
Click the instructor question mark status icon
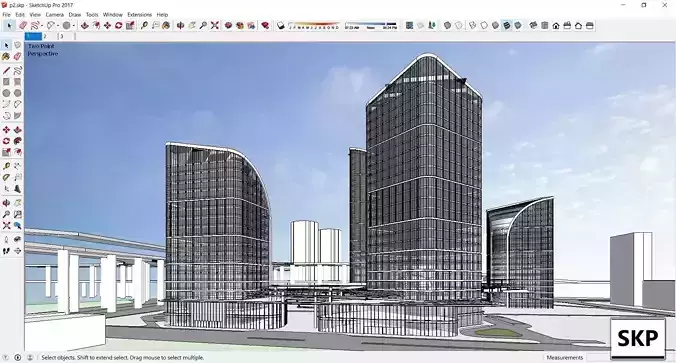(6, 357)
